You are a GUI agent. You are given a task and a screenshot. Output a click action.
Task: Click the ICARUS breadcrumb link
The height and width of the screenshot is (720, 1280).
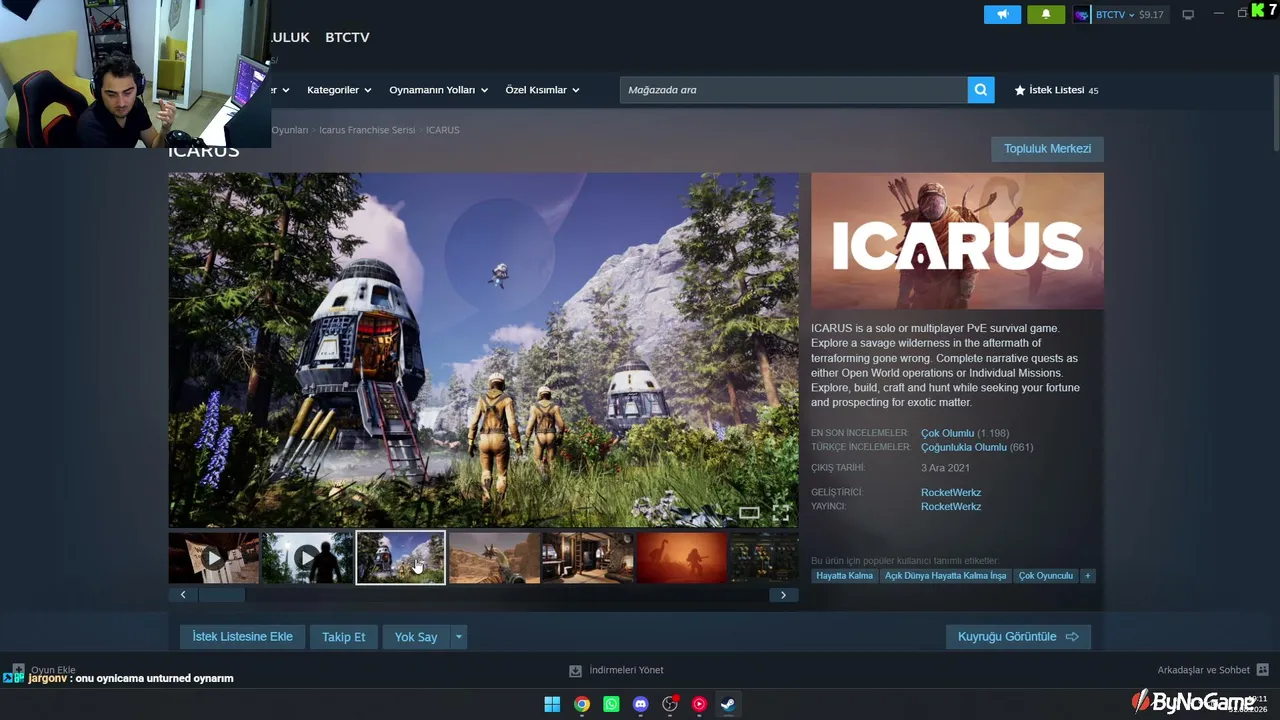pyautogui.click(x=443, y=130)
